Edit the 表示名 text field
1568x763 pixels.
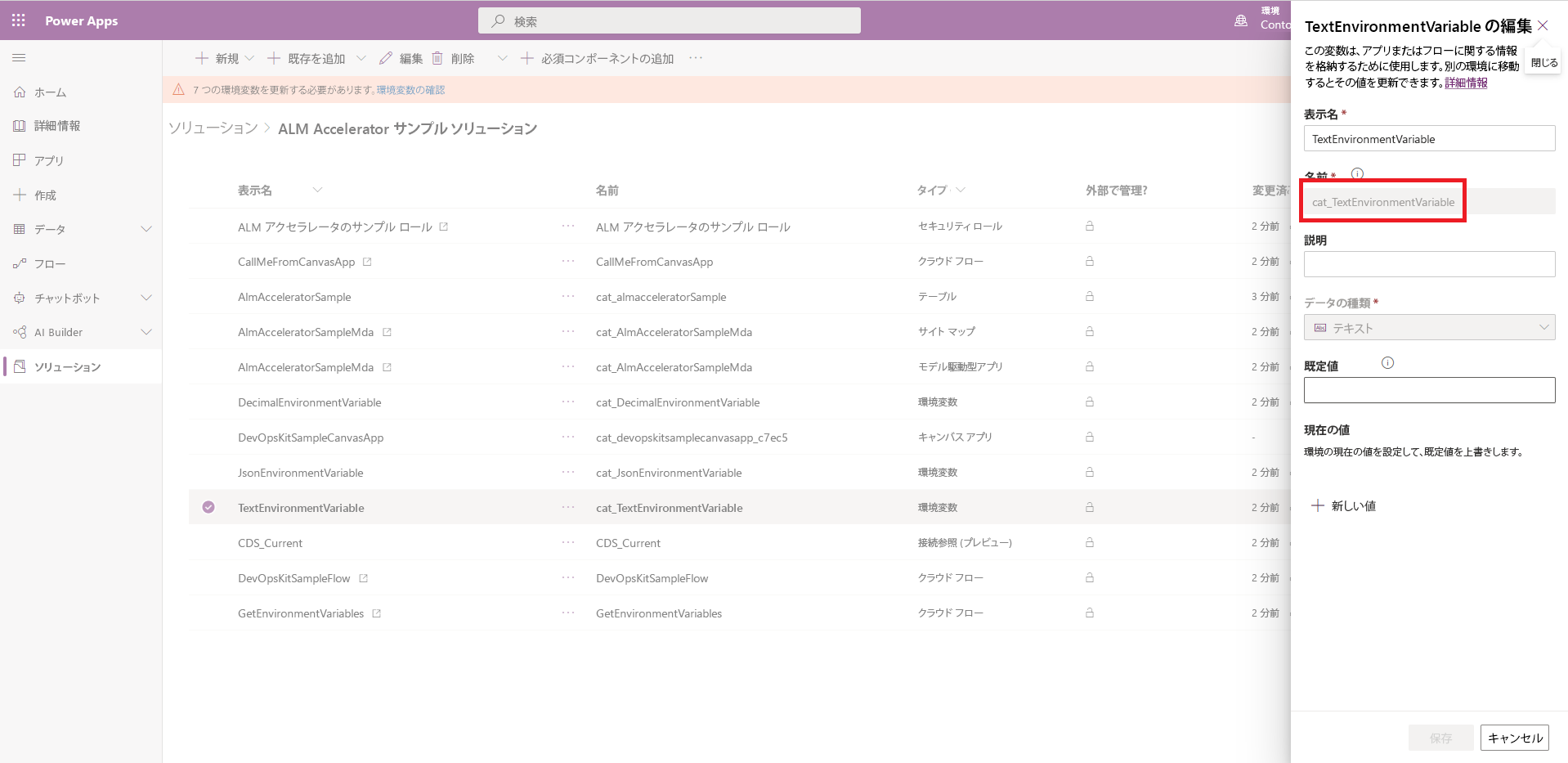[1429, 138]
